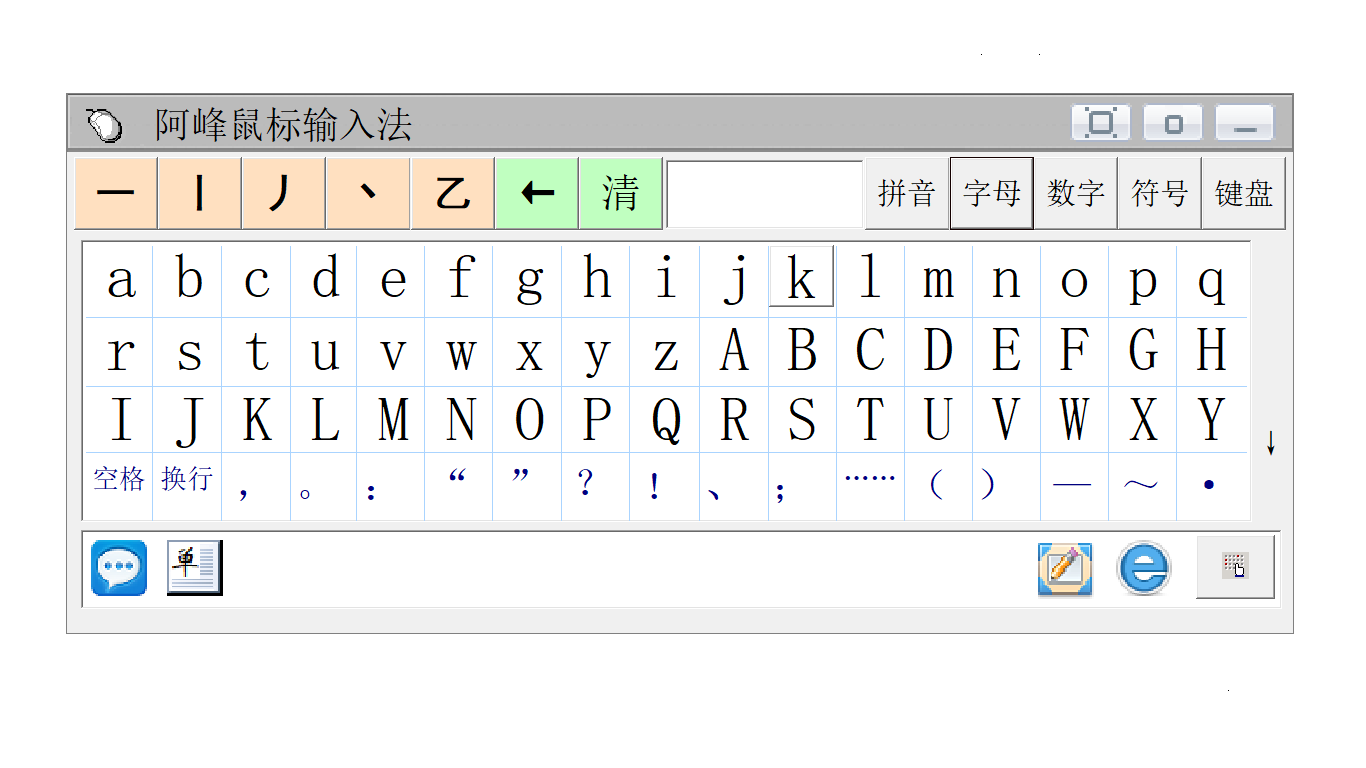Switch to the 字母 tab
Viewport: 1366px width, 768px height.
(x=991, y=193)
